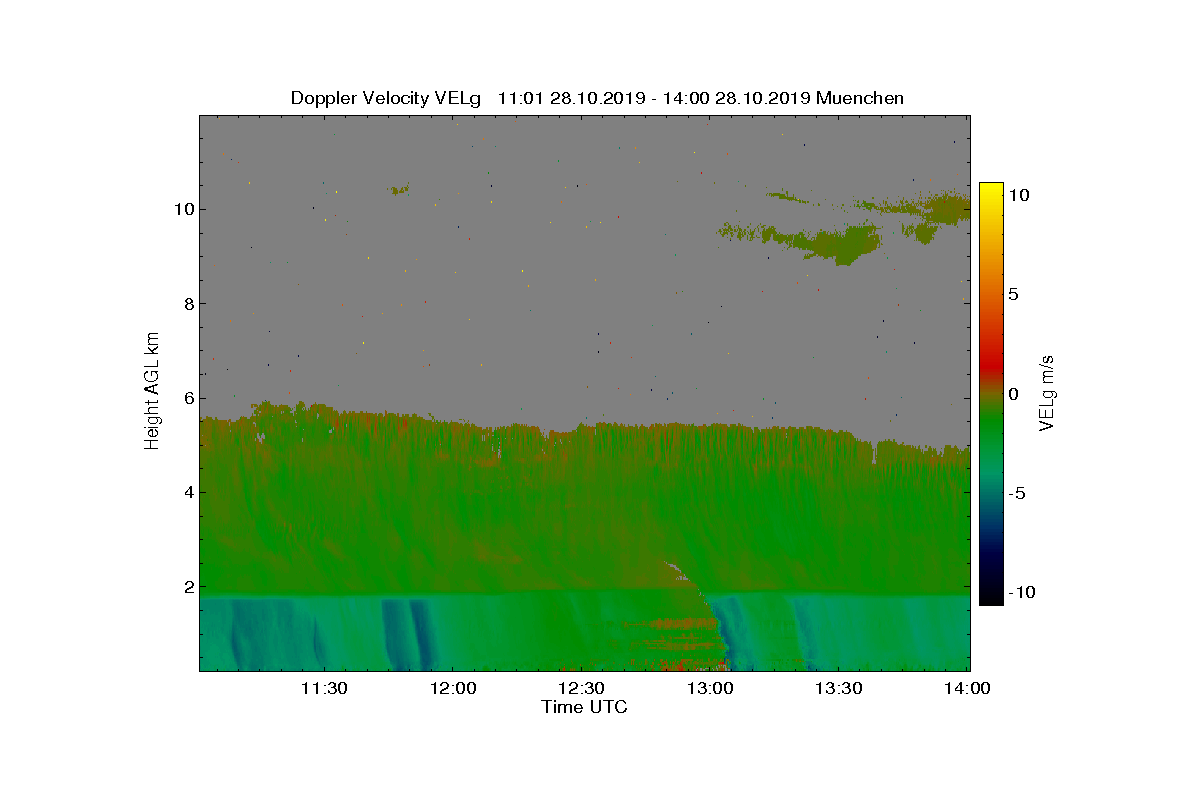Click the height tick label 6

coord(187,398)
